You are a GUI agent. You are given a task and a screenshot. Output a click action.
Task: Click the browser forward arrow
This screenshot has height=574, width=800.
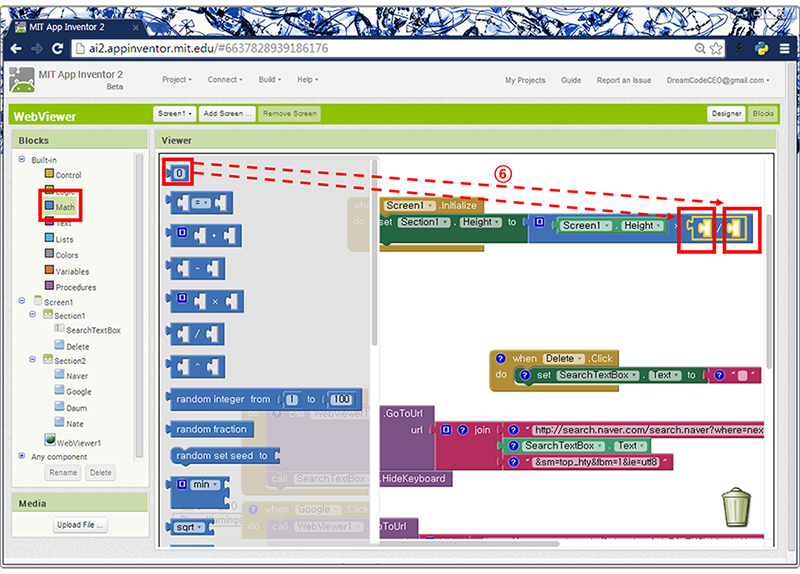37,48
